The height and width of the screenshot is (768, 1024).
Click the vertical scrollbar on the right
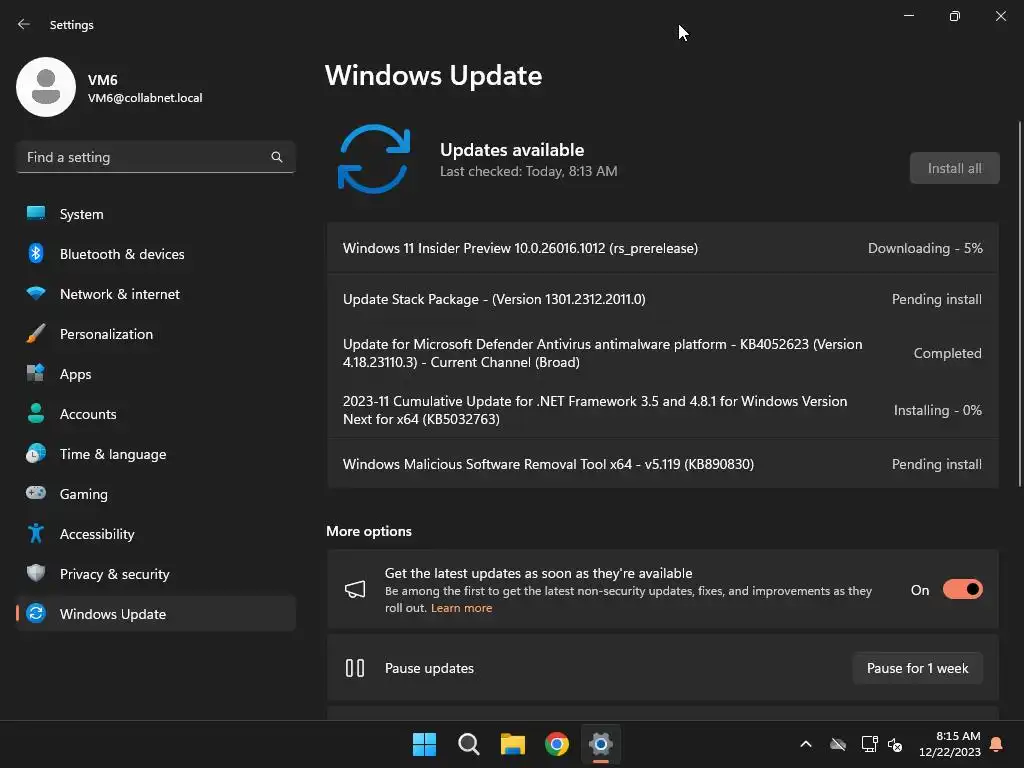point(1019,304)
